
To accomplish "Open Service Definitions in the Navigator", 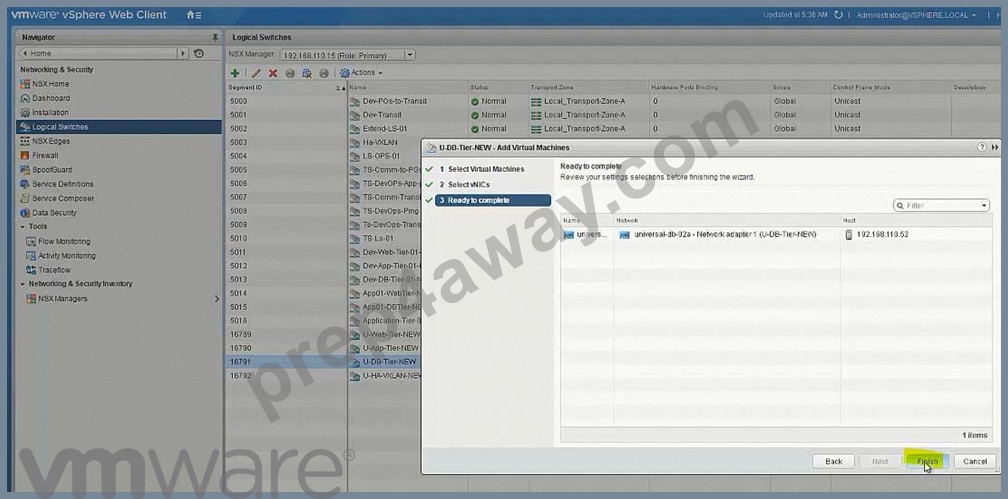I will (x=62, y=184).
